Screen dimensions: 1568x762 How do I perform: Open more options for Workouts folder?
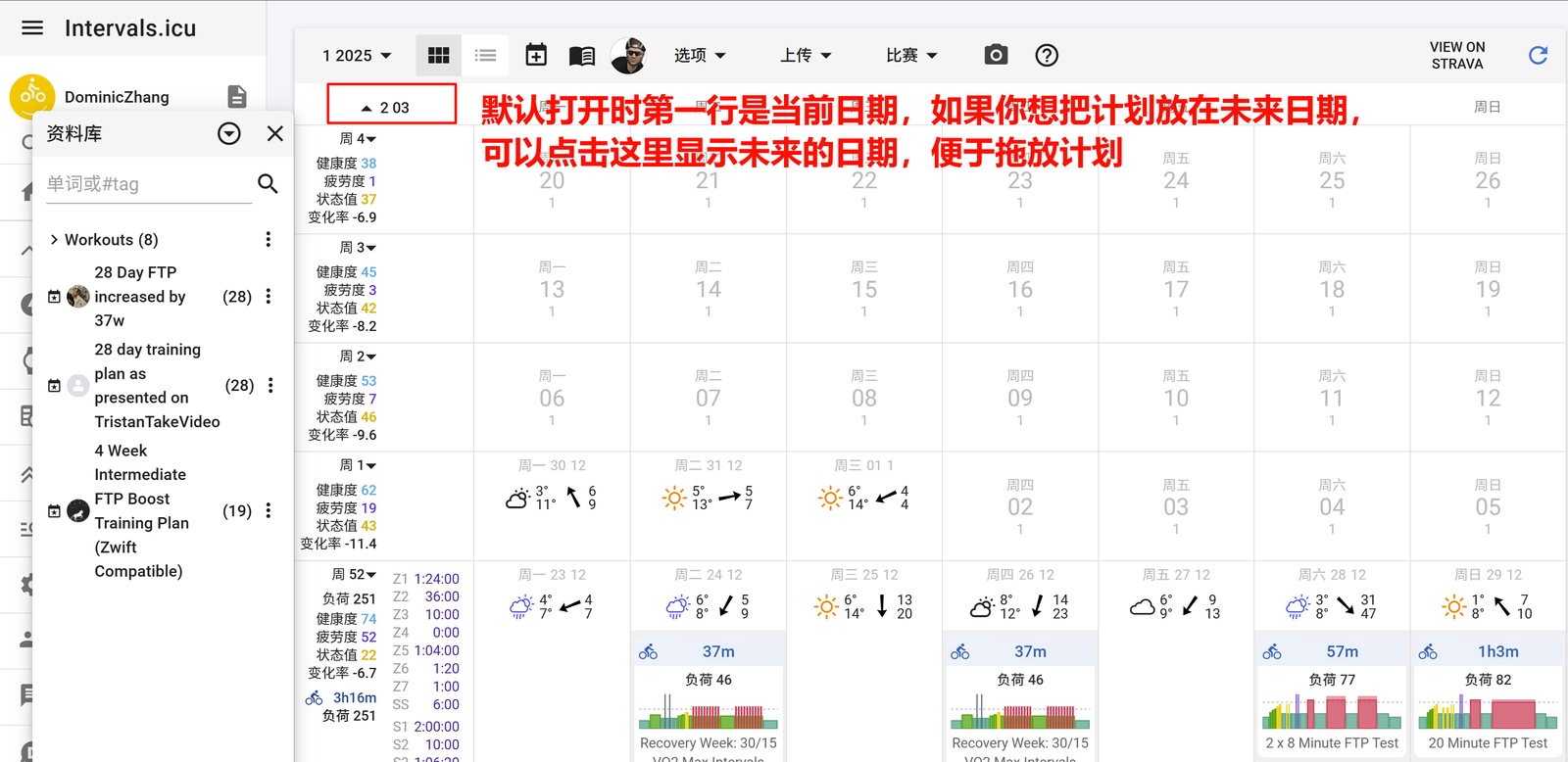(x=268, y=240)
